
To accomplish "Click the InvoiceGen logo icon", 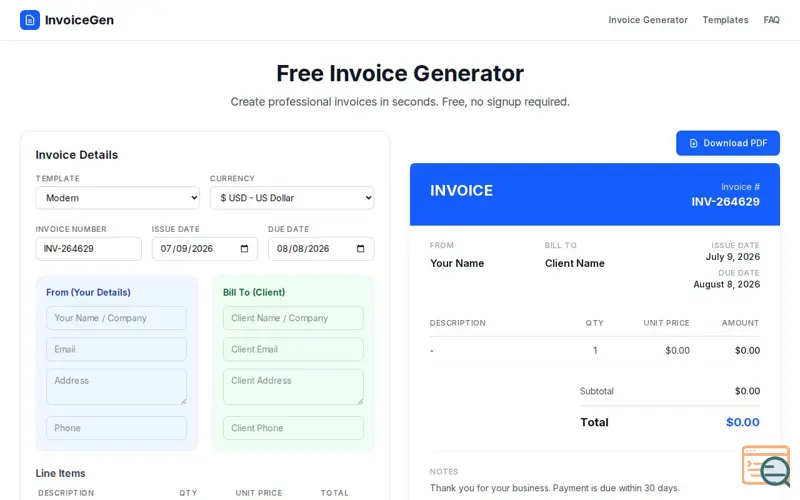I will 30,20.
